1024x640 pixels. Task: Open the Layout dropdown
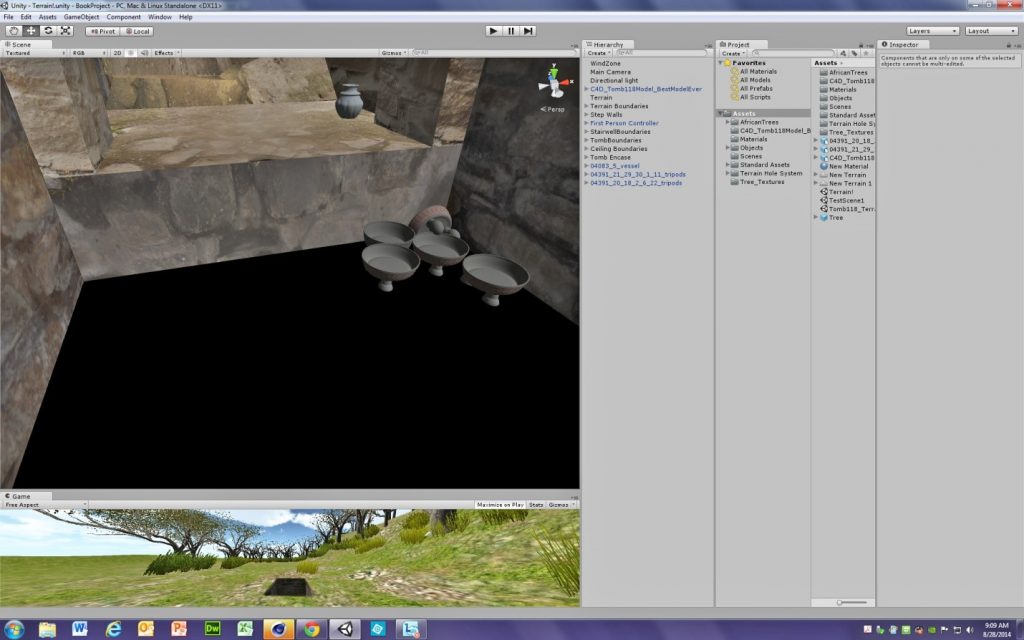point(991,31)
